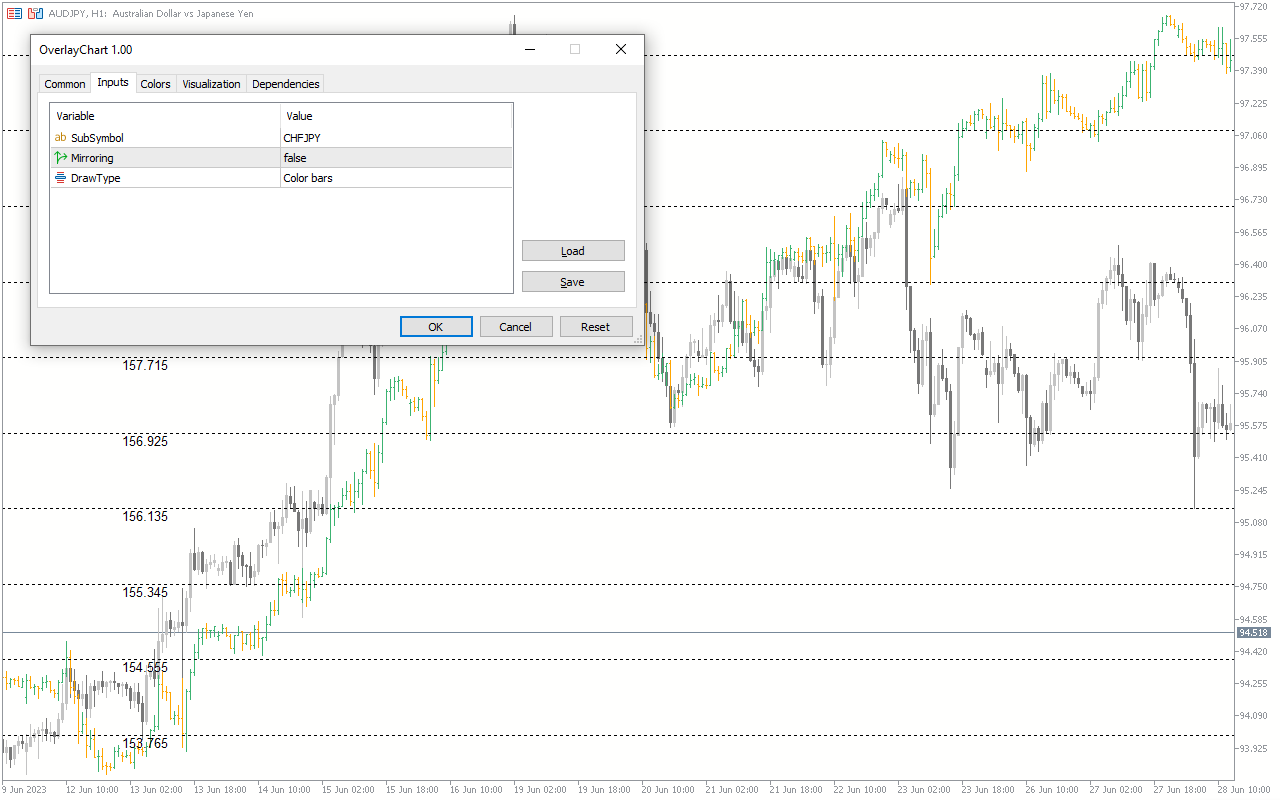This screenshot has height=800, width=1280.
Task: Select the SubSymbol variable row
Action: (282, 138)
